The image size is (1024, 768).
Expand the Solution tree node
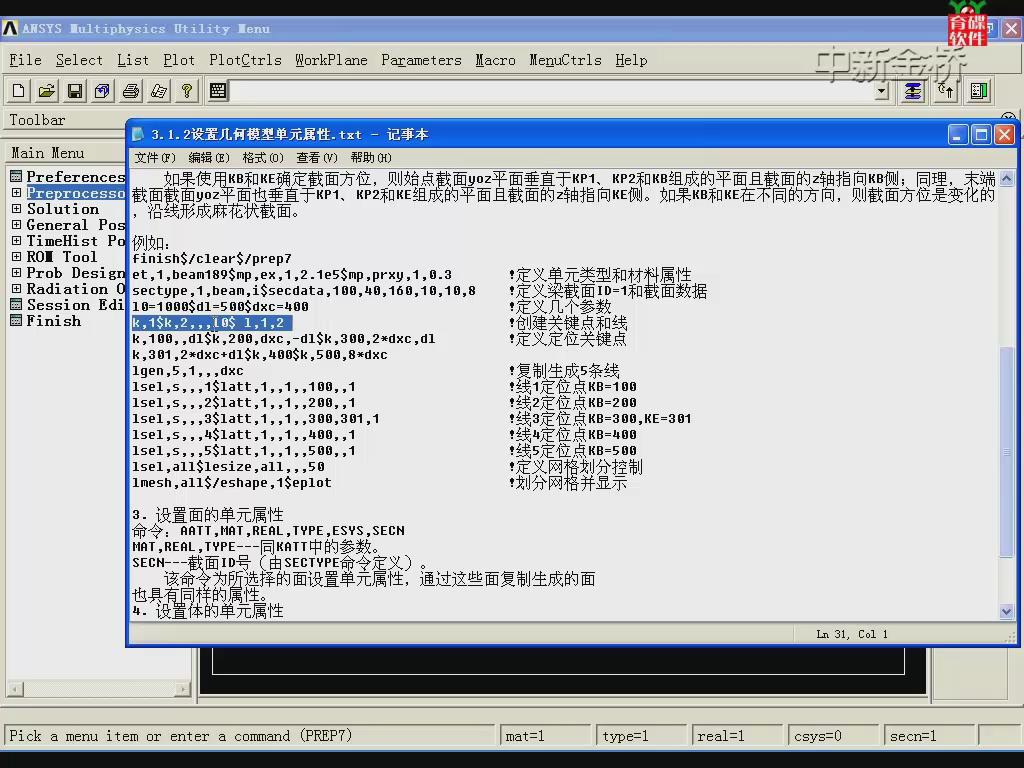coord(16,209)
